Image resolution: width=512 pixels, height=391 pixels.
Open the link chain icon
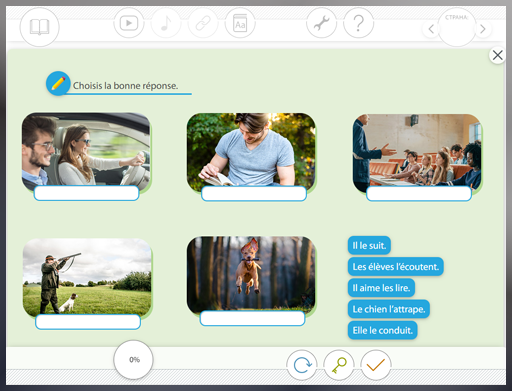pyautogui.click(x=203, y=23)
